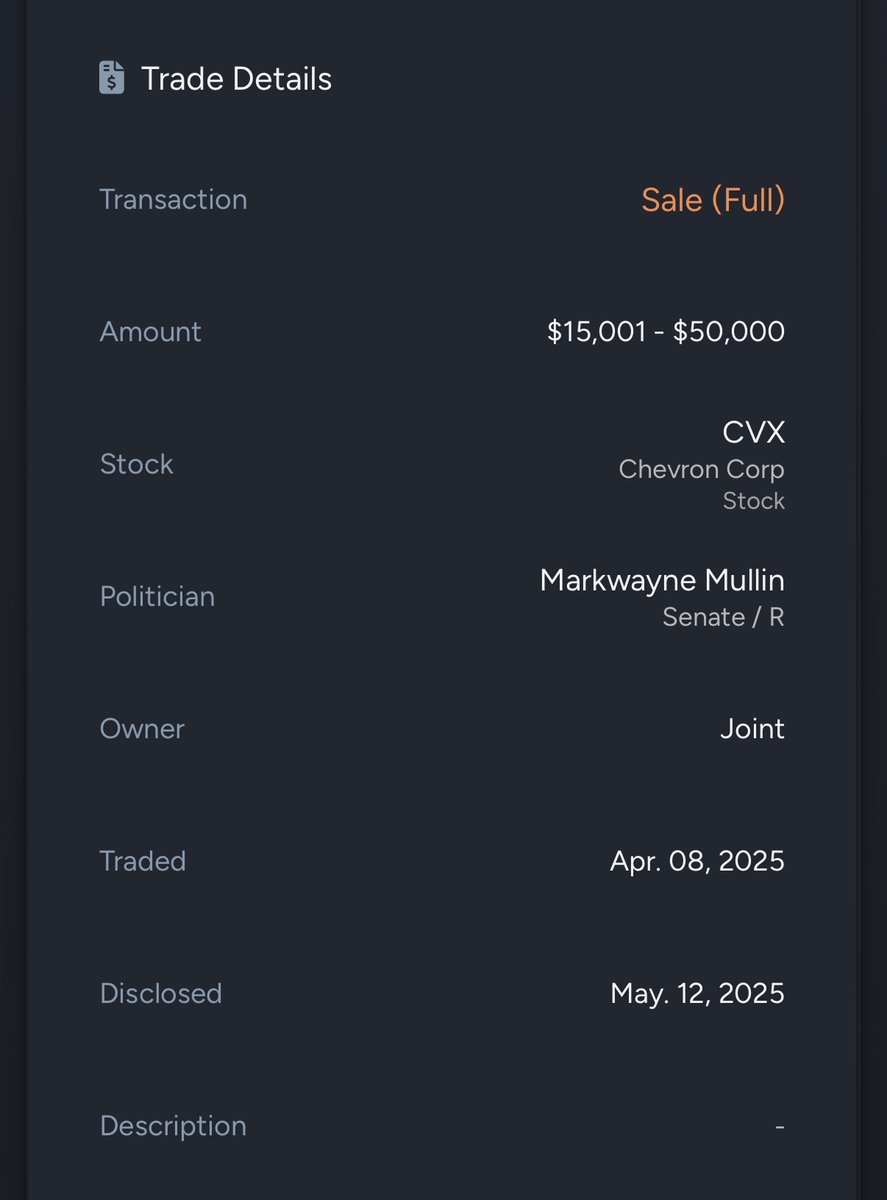Viewport: 887px width, 1200px height.
Task: Open the Chevron Corp company name
Action: point(701,469)
